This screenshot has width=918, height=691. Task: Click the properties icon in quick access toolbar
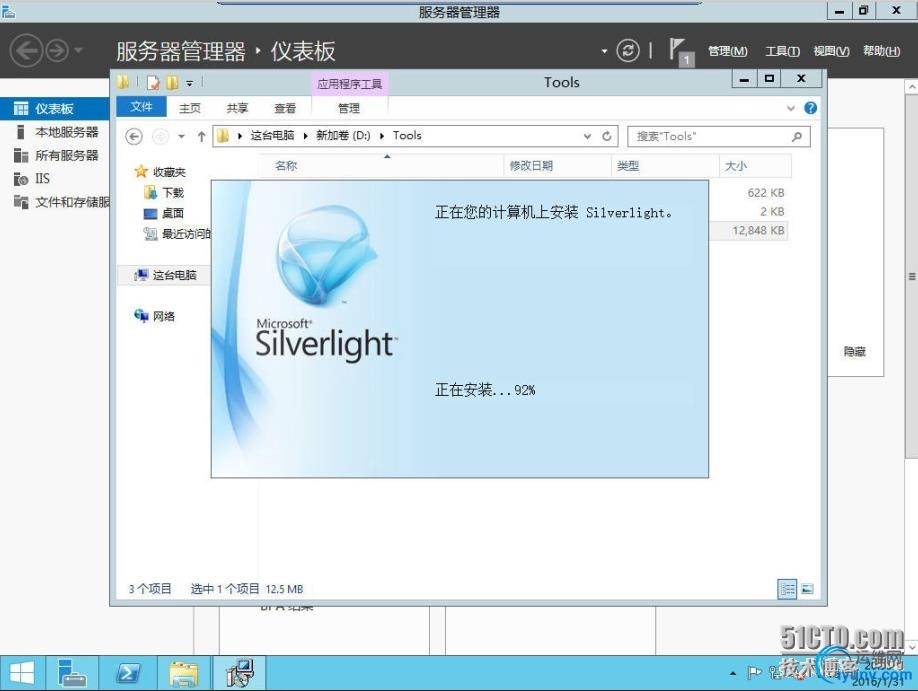153,83
